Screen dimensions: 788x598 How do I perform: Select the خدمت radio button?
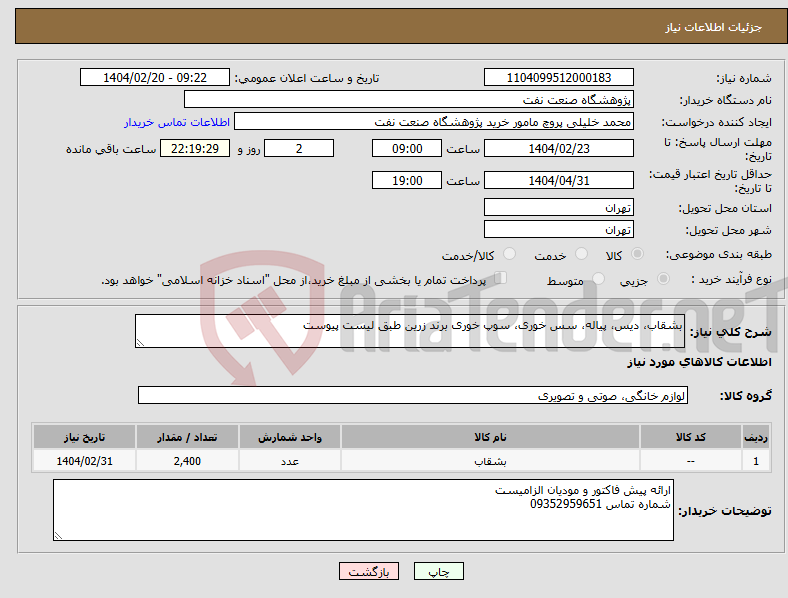click(x=581, y=254)
